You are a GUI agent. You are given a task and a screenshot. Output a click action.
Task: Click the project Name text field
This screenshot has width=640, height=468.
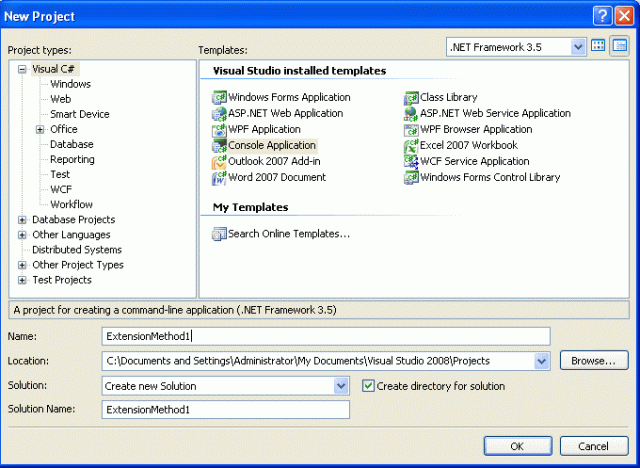point(326,336)
